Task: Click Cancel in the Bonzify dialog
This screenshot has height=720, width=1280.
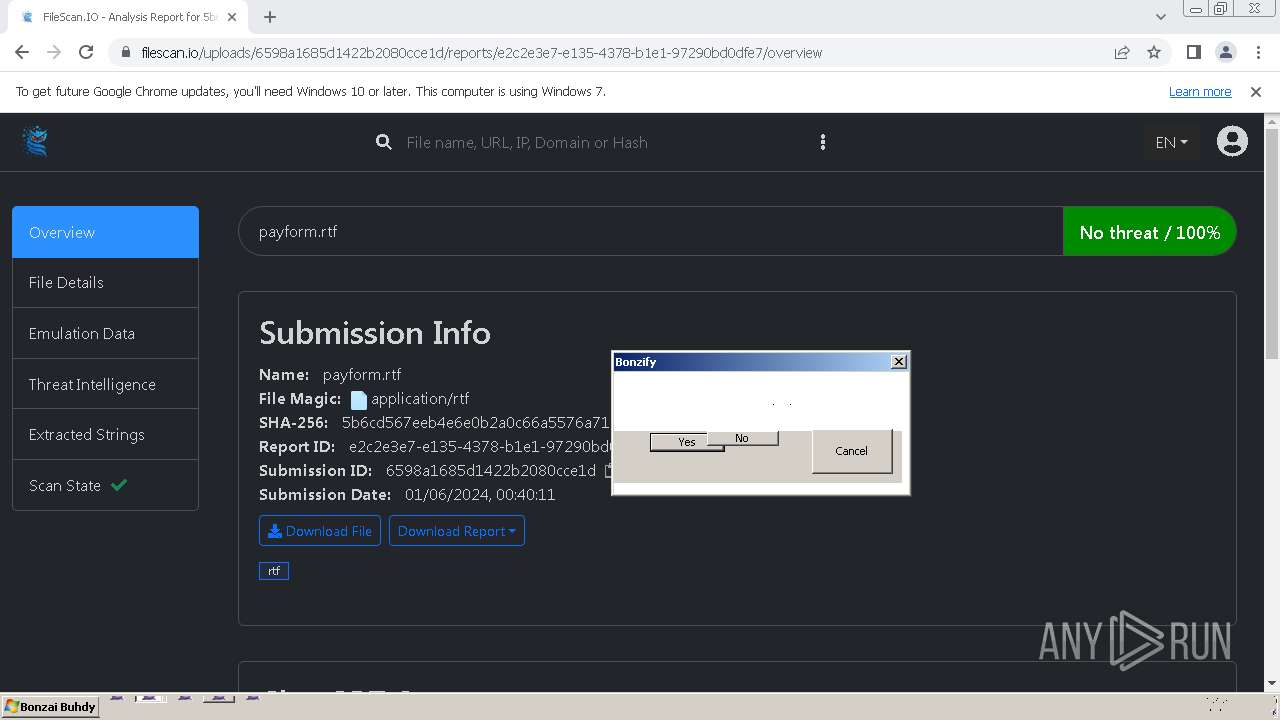Action: pos(851,451)
